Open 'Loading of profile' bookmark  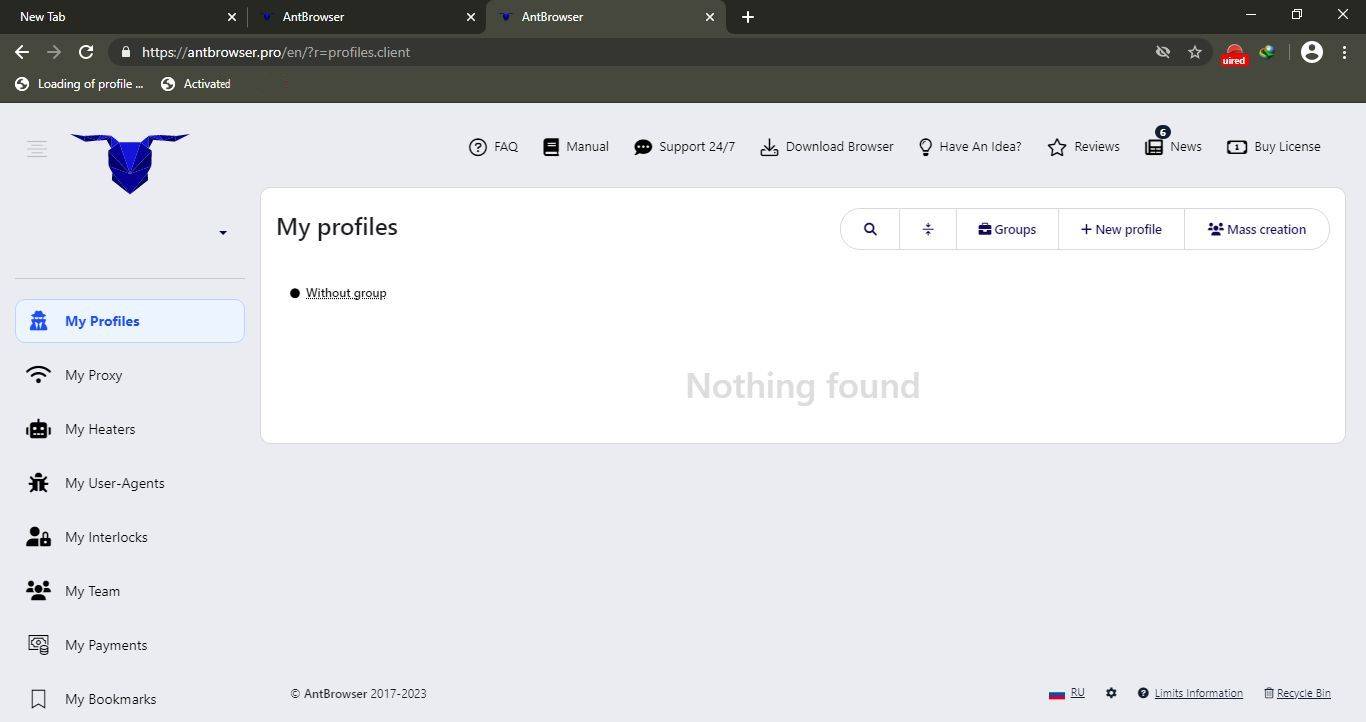(79, 84)
